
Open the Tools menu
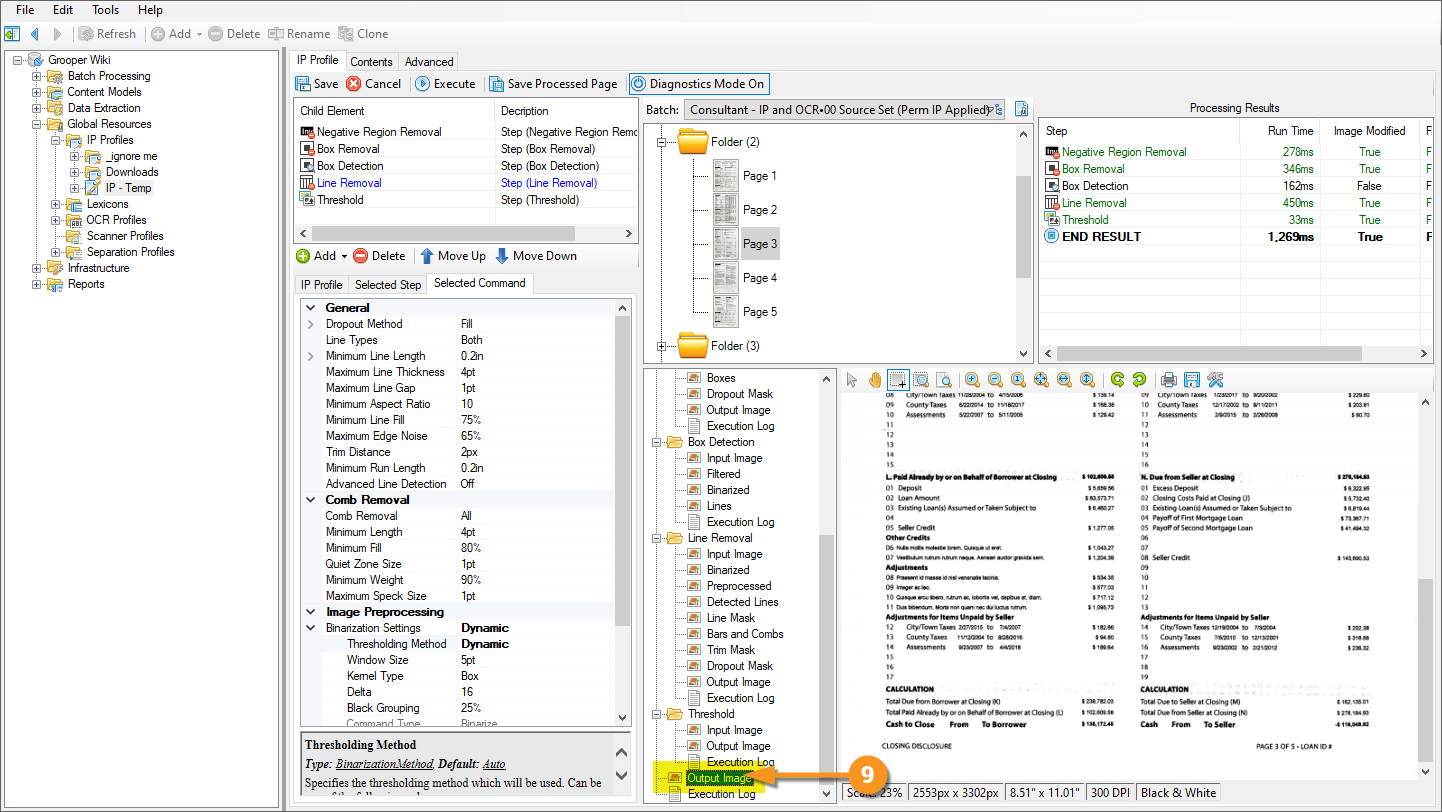[105, 10]
